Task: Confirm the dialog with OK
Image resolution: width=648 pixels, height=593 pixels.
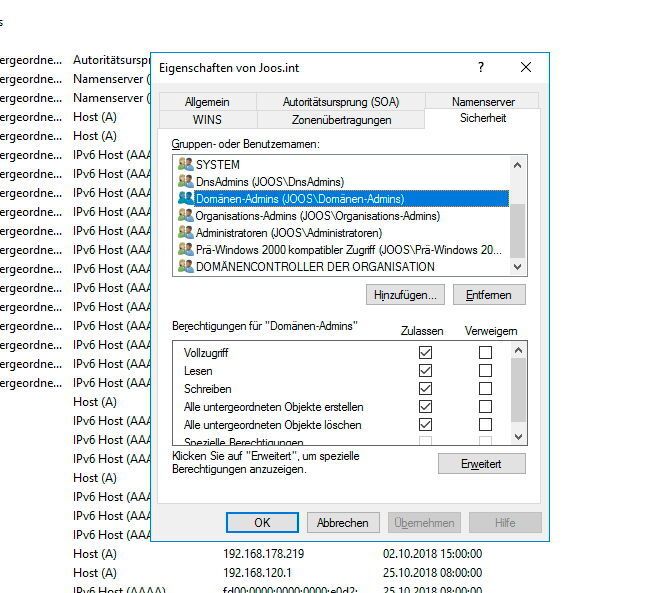Action: (x=262, y=523)
